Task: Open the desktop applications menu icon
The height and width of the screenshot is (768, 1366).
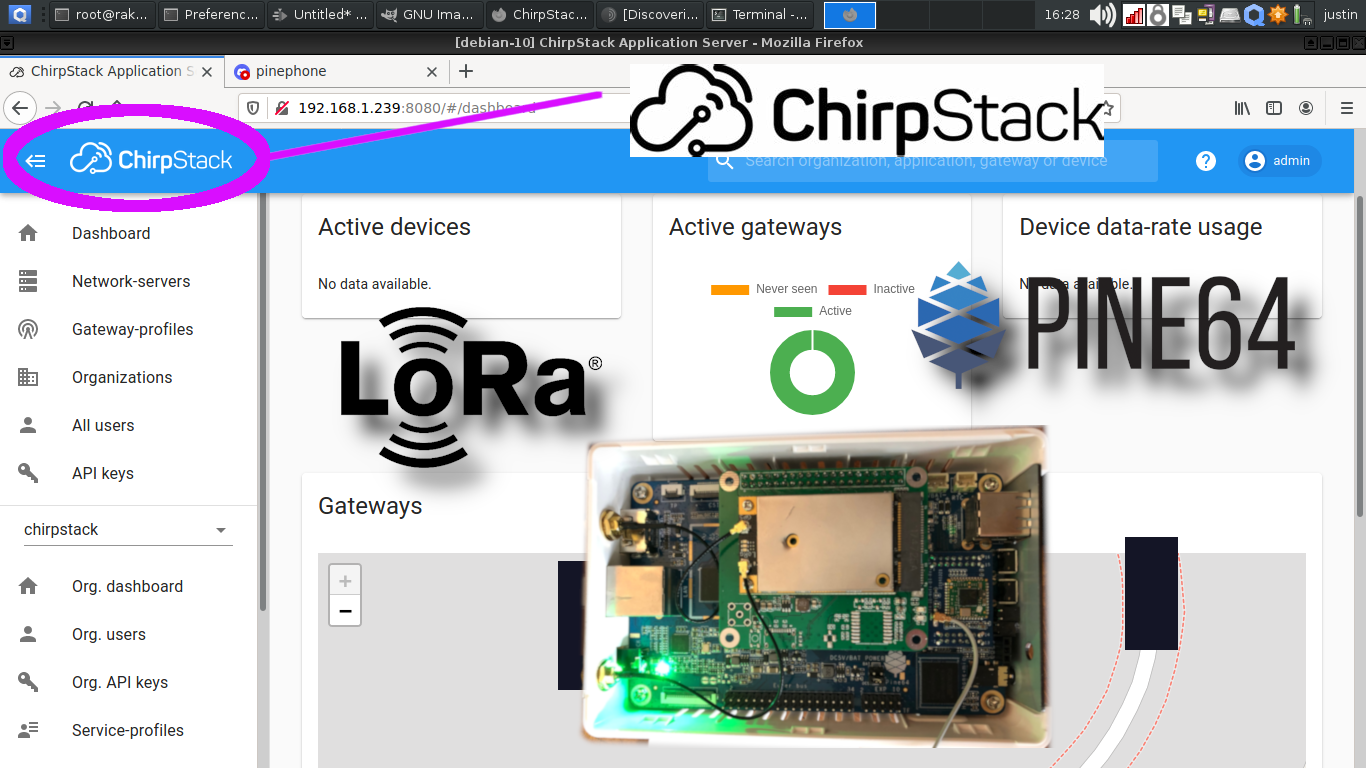Action: tap(20, 14)
